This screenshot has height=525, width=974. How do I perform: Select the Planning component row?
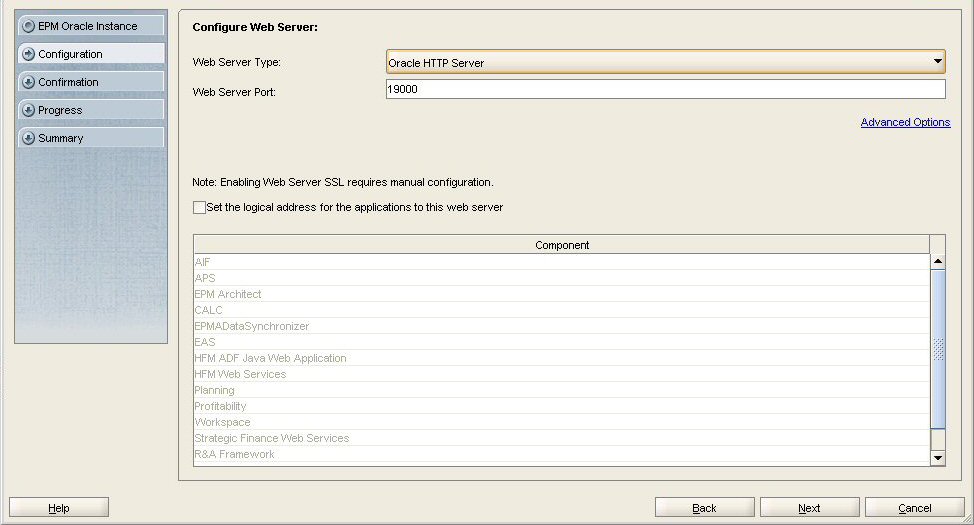(562, 390)
